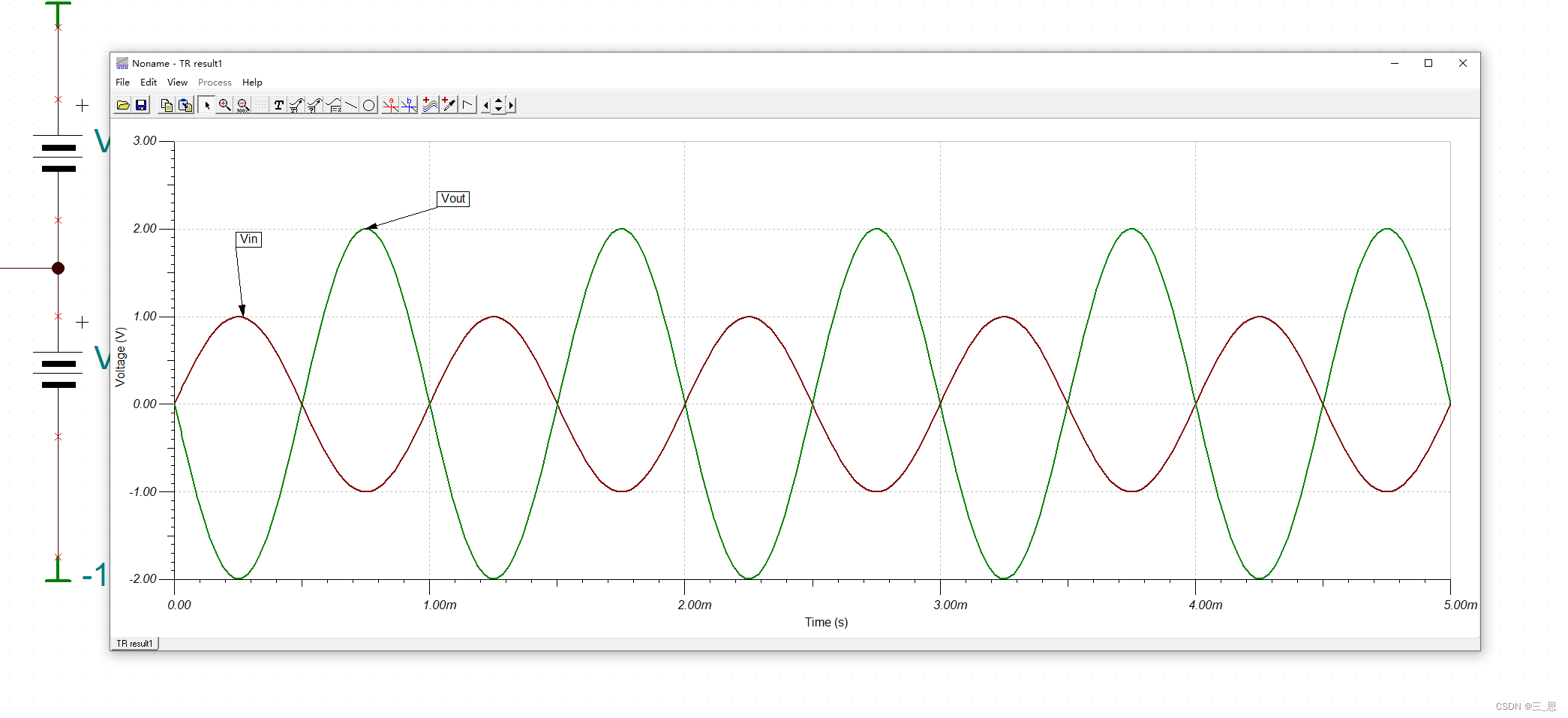Image resolution: width=1568 pixels, height=718 pixels.
Task: Click the 2.00m x-axis value
Action: pos(695,605)
